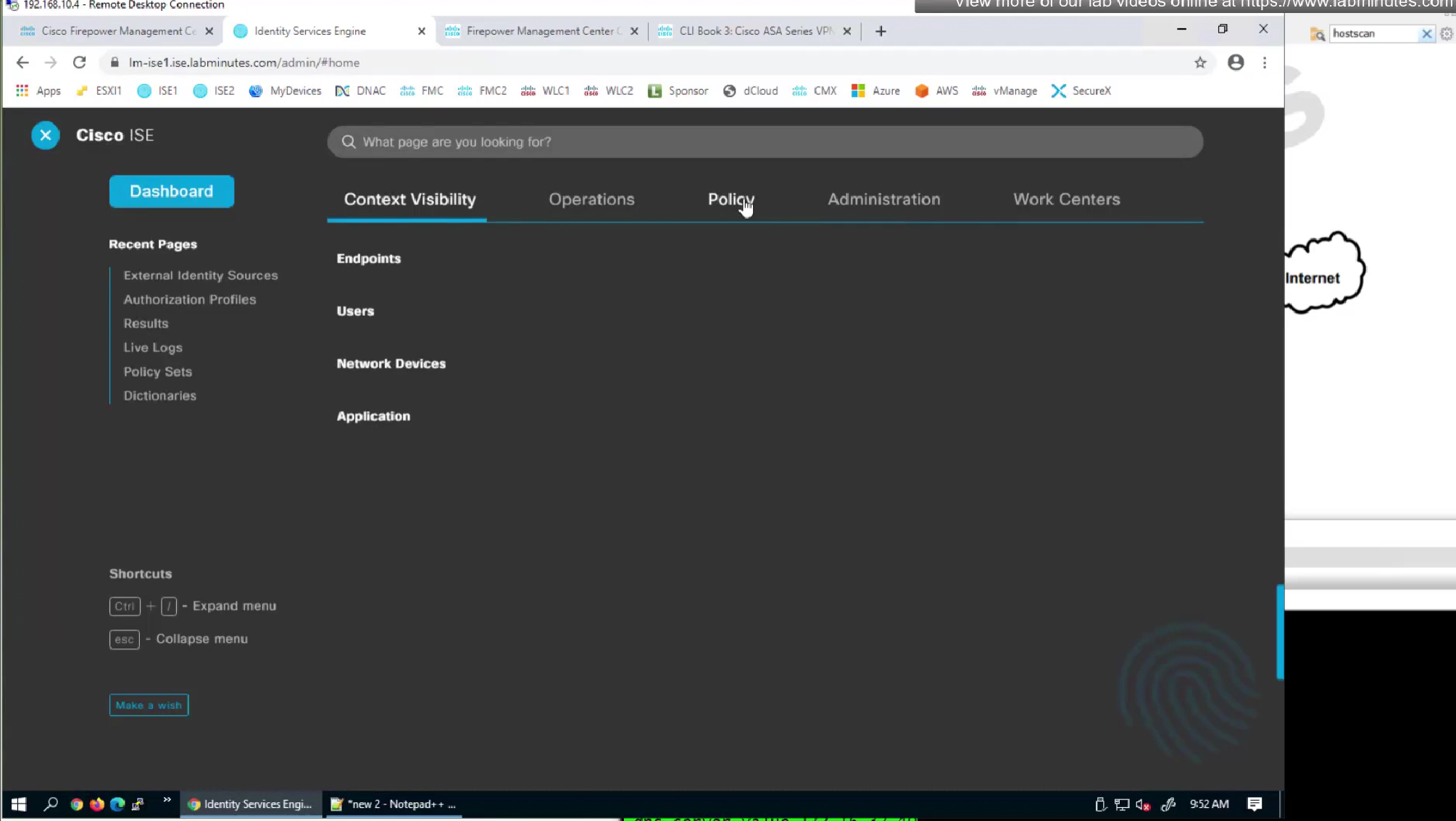1456x821 pixels.
Task: Close the Cisco ISE menu overlay
Action: 45,136
